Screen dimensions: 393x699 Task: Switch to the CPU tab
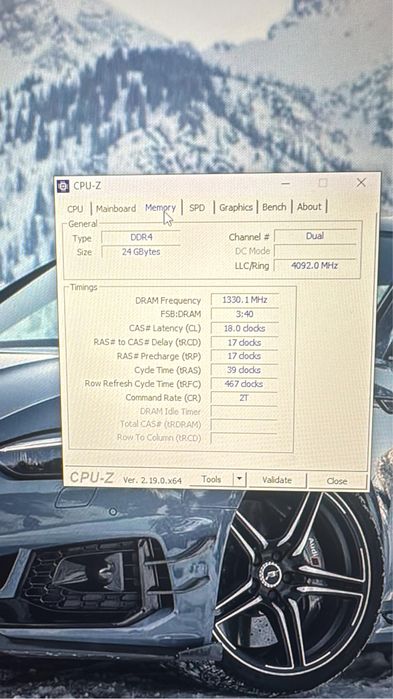point(75,209)
